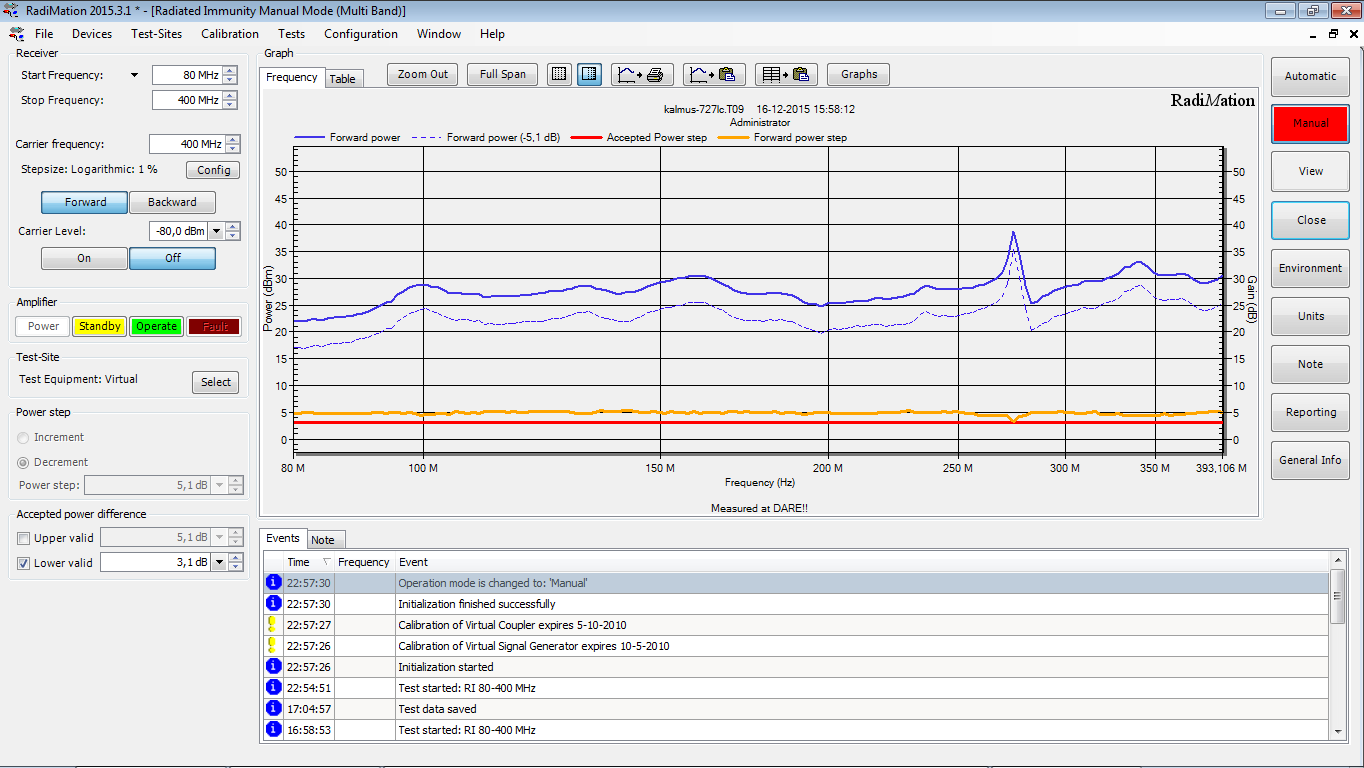Click the warning icon for Virtual Signal Generator
This screenshot has width=1364, height=768.
pyautogui.click(x=273, y=645)
